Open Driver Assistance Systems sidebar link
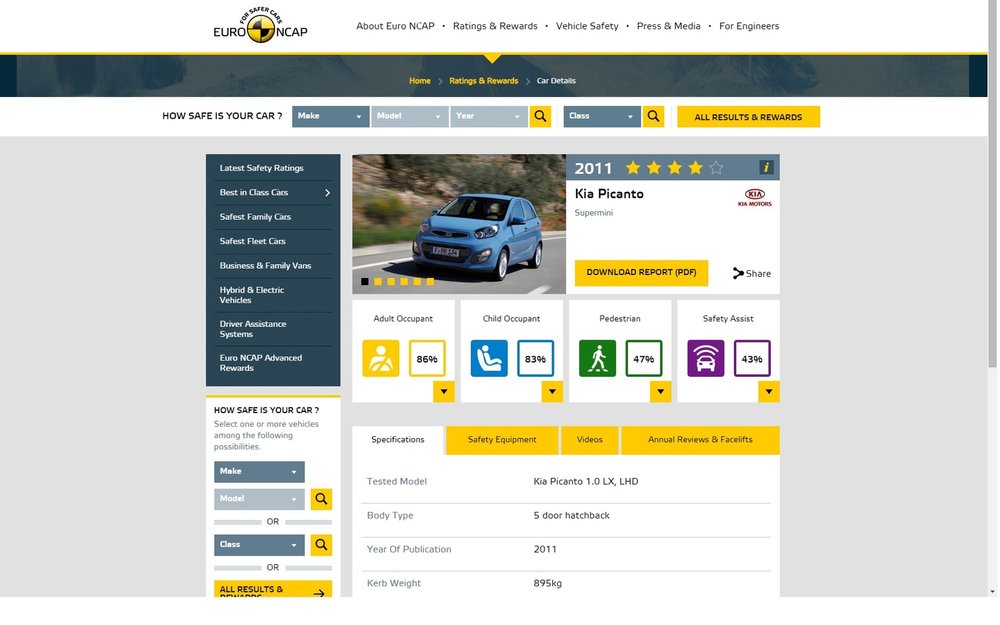 [x=253, y=329]
